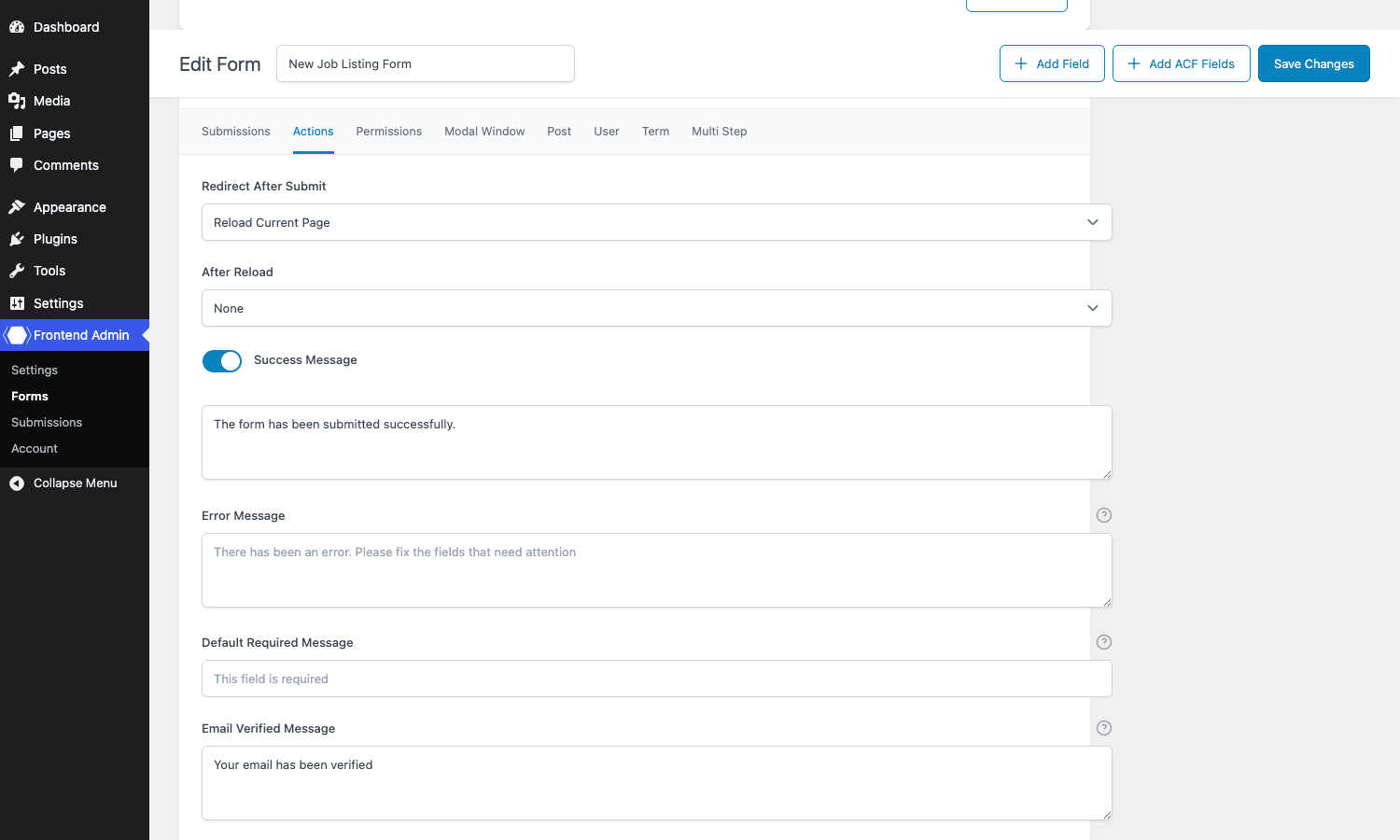Image resolution: width=1400 pixels, height=840 pixels.
Task: Click the Frontend Admin hexagon icon
Action: coord(17,335)
